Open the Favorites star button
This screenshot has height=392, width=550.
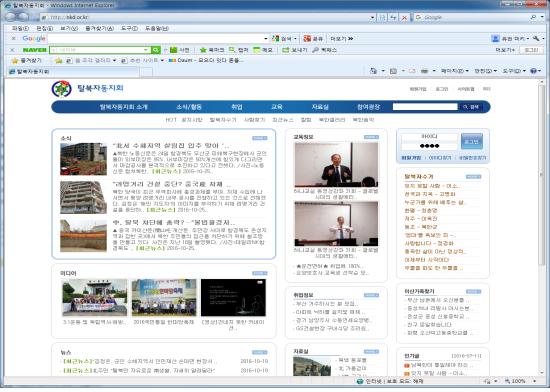pos(27,61)
